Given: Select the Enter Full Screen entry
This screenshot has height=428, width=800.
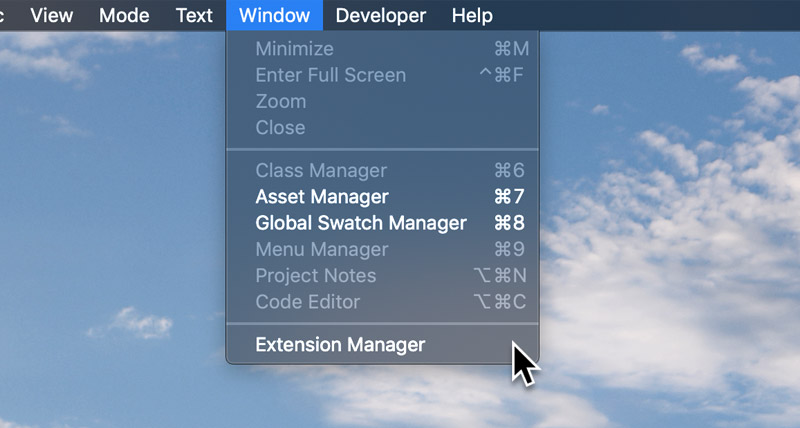Looking at the screenshot, I should (x=382, y=75).
